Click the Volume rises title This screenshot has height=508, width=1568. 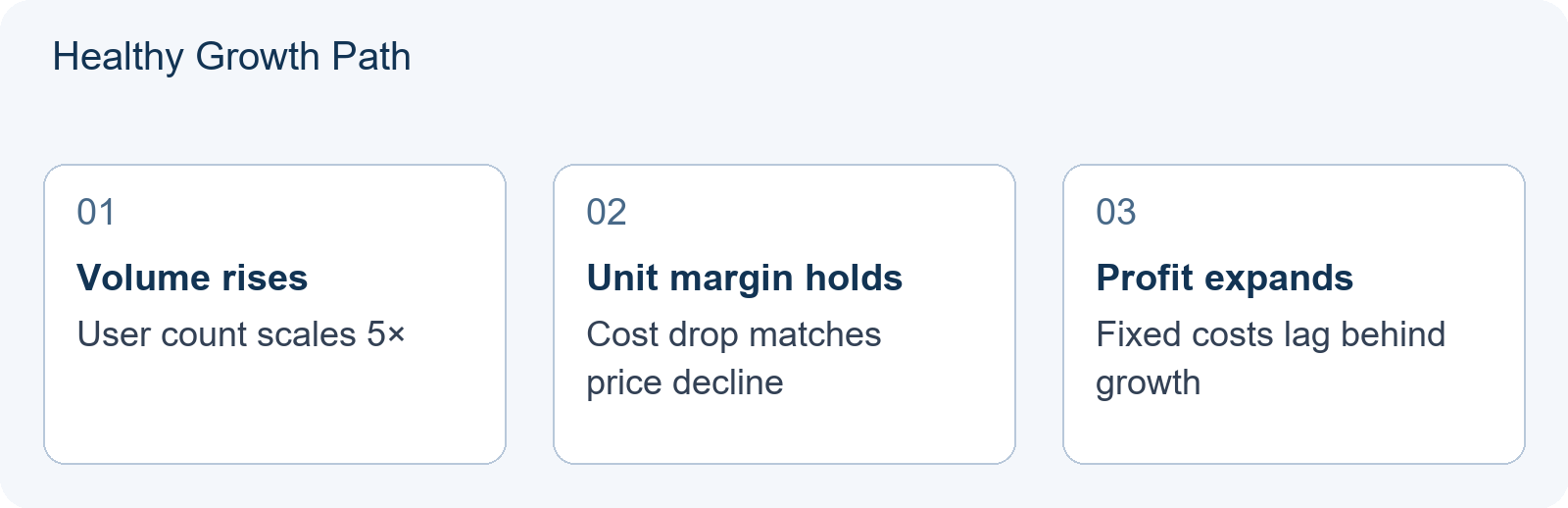192,278
